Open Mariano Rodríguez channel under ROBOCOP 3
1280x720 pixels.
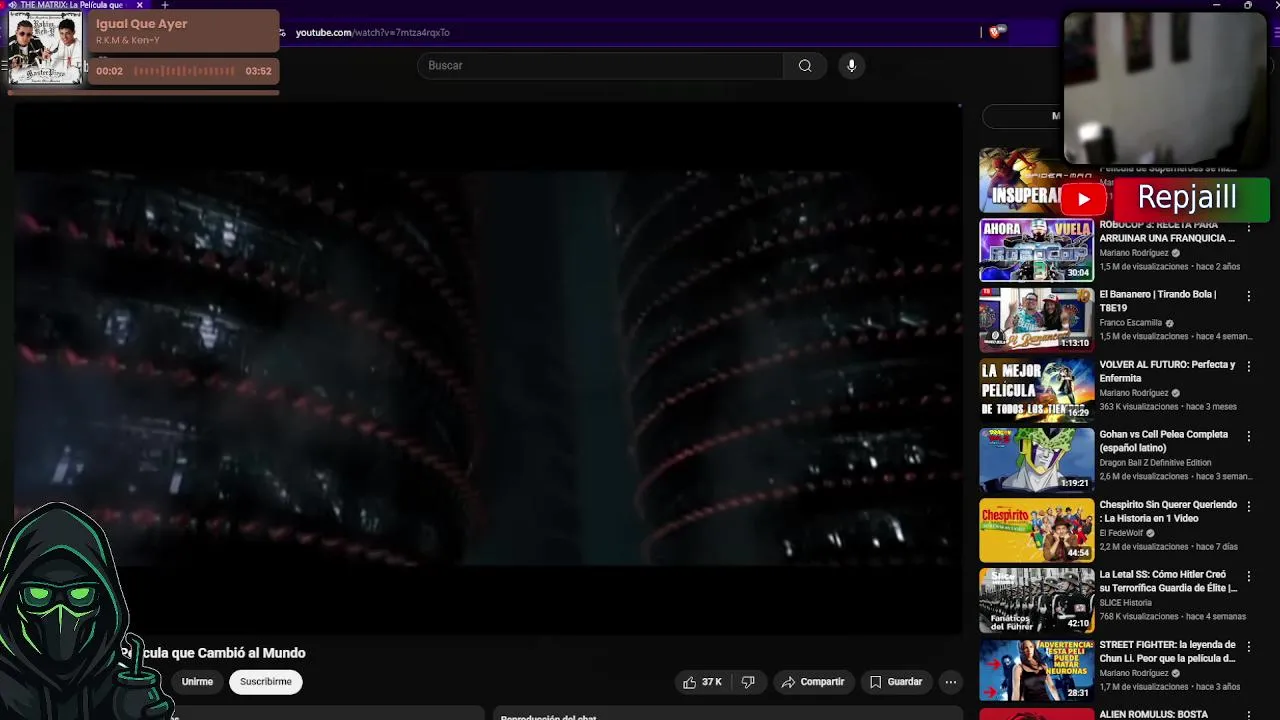click(1134, 253)
